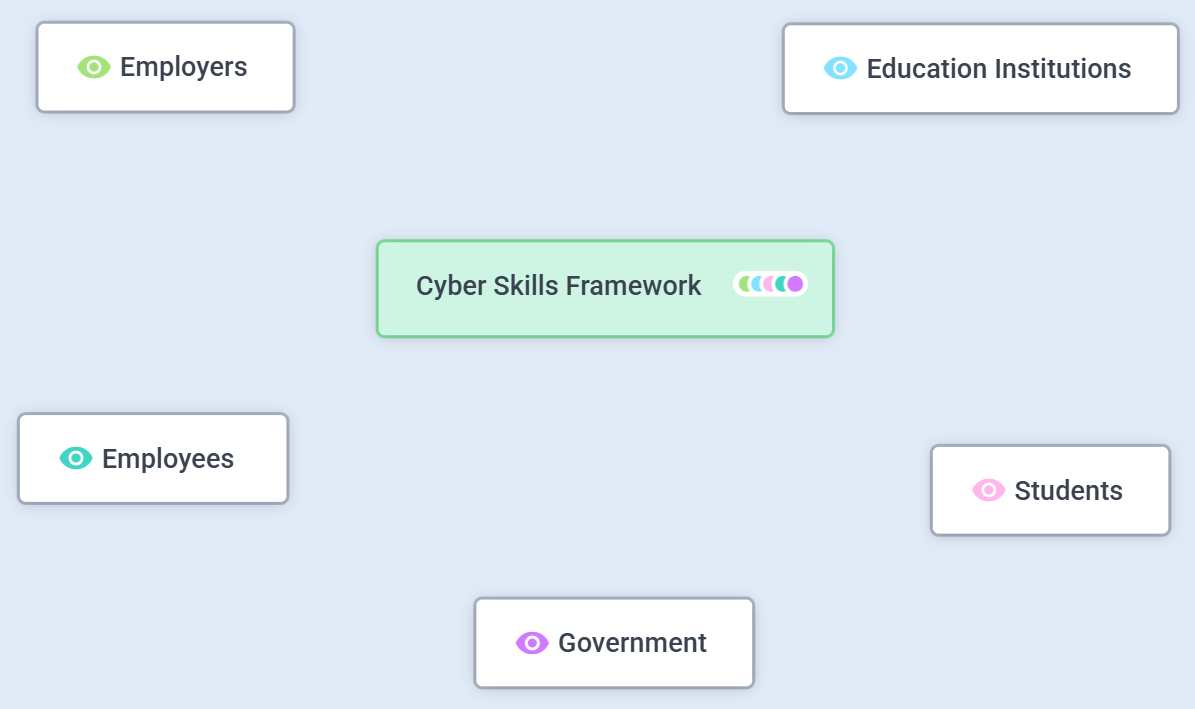Click the teal dot in framework node
Image resolution: width=1195 pixels, height=709 pixels.
781,284
